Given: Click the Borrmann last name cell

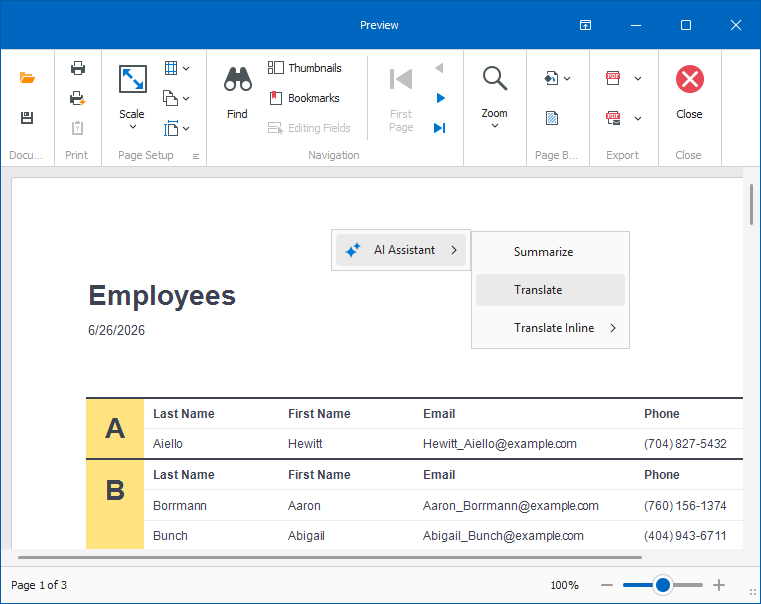Looking at the screenshot, I should pos(180,506).
